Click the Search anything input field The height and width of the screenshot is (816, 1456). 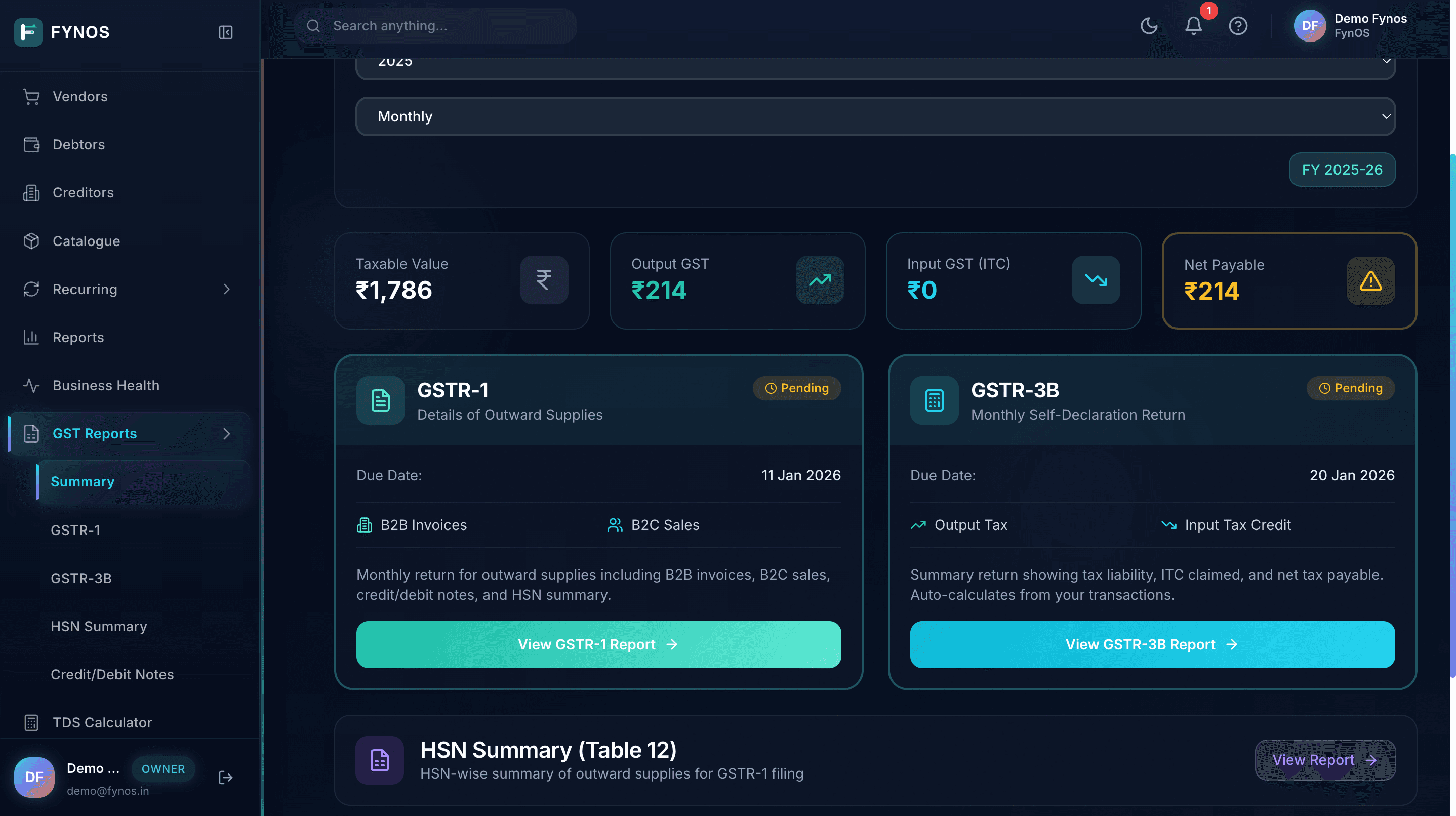[x=435, y=25]
